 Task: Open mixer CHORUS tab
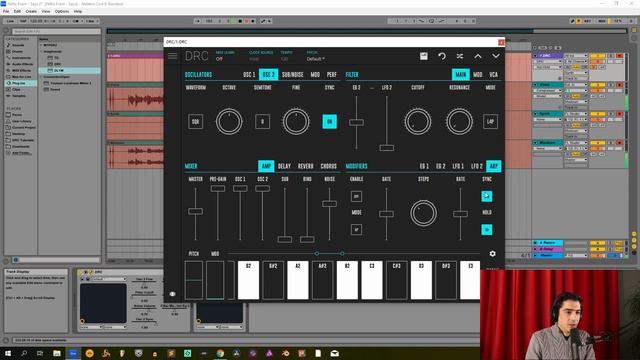click(329, 166)
